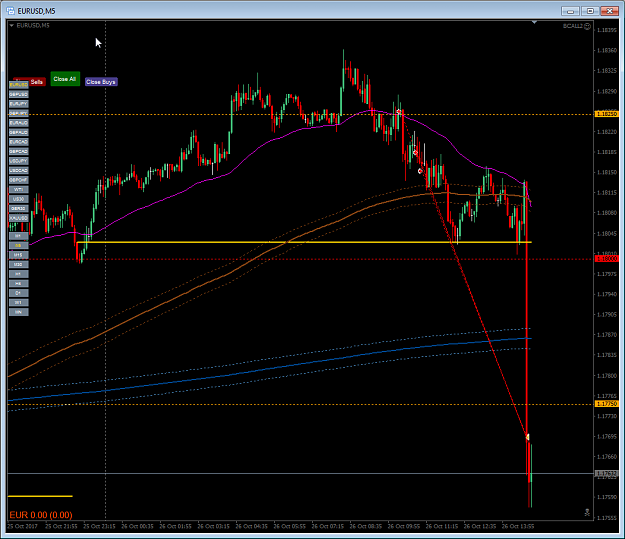625x539 pixels.
Task: Click the orange 1.18250 price label
Action: click(606, 114)
